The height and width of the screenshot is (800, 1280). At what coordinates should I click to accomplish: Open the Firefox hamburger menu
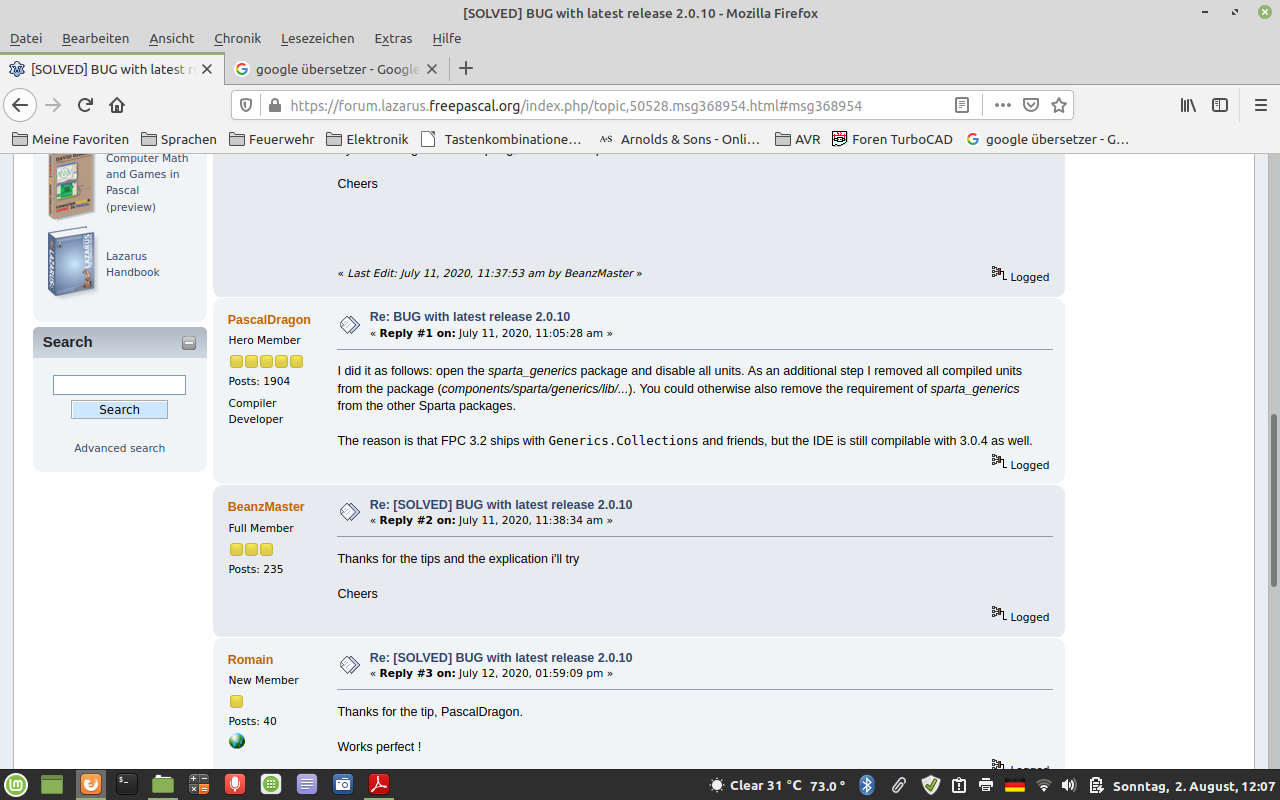[1260, 105]
